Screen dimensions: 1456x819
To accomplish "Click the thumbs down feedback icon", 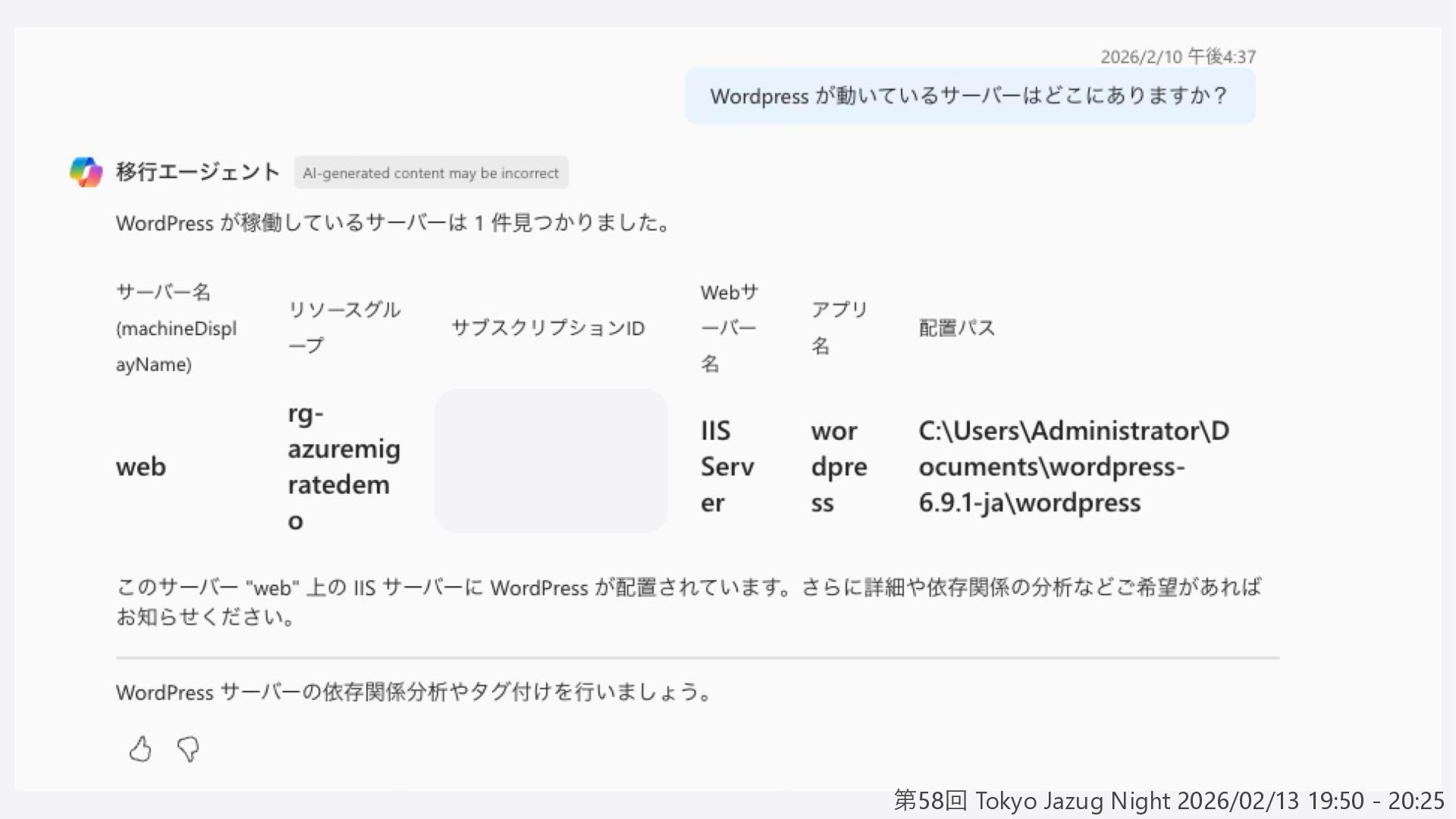I will 187,749.
